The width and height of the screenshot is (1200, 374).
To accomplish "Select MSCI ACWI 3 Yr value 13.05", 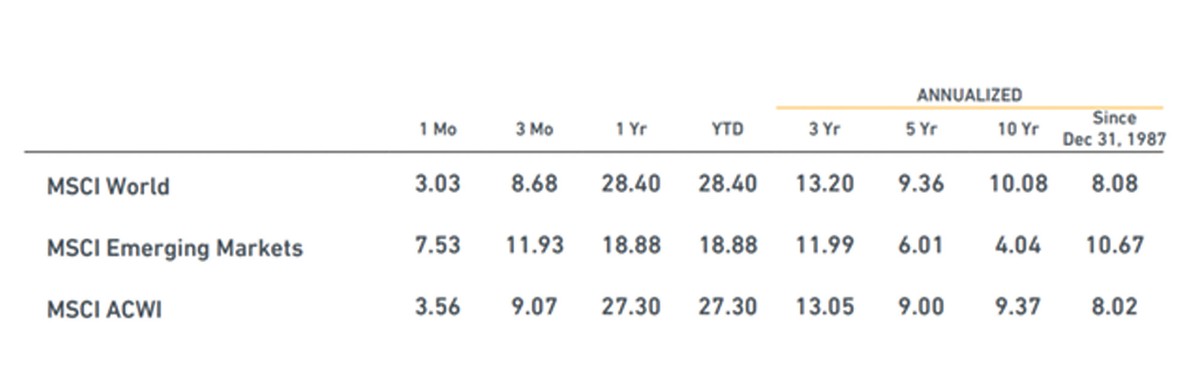I will click(x=824, y=307).
